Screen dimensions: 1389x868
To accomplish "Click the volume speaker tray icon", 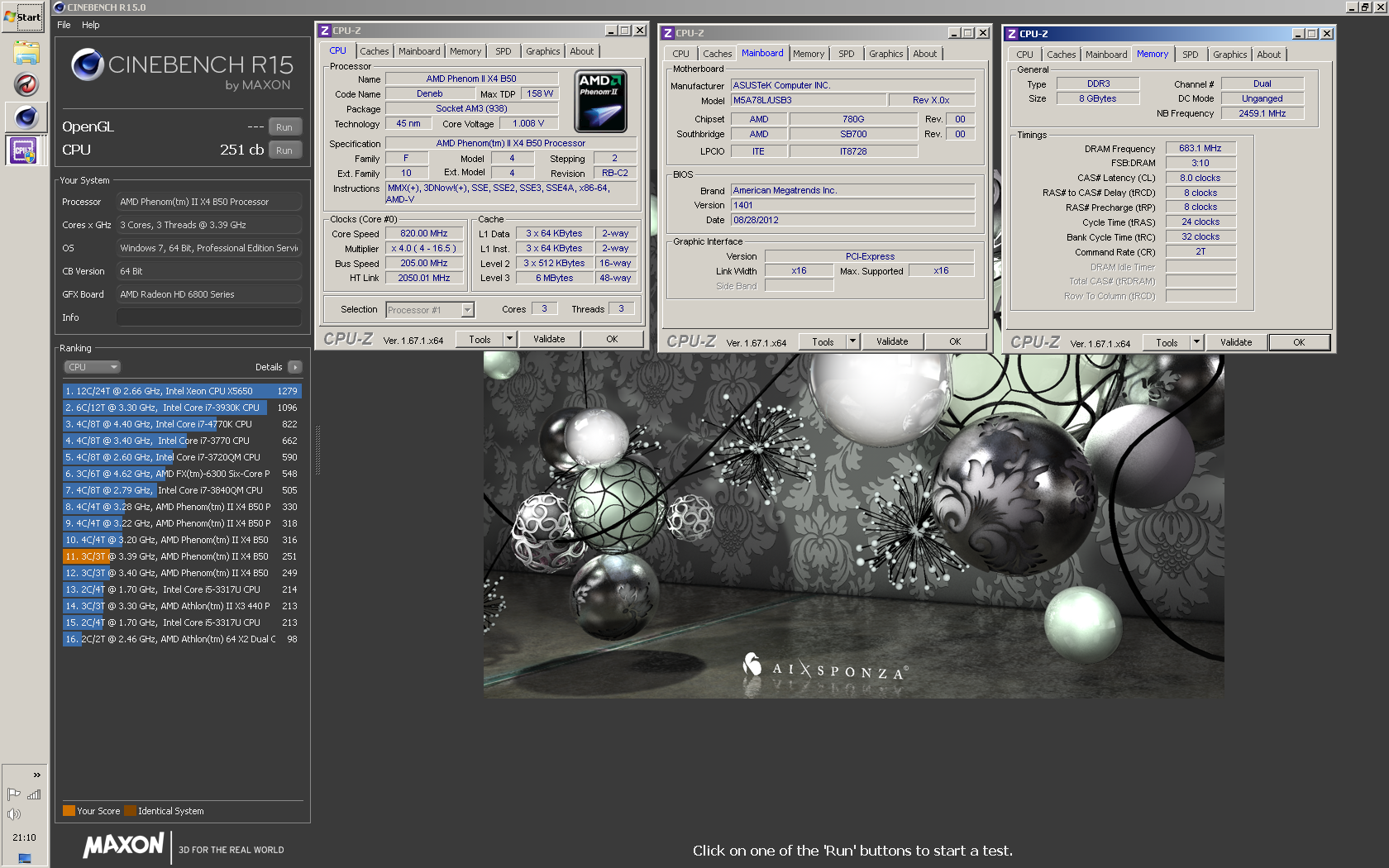I will click(x=14, y=814).
